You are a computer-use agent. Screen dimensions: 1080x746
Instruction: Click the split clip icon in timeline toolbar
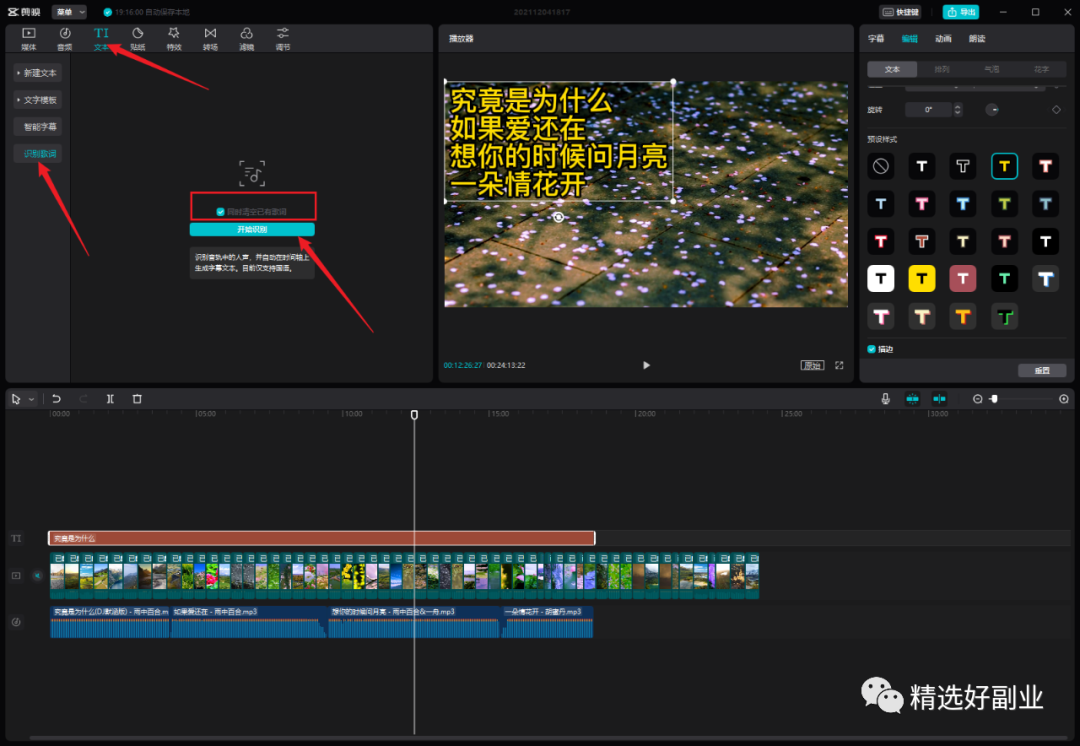click(110, 399)
